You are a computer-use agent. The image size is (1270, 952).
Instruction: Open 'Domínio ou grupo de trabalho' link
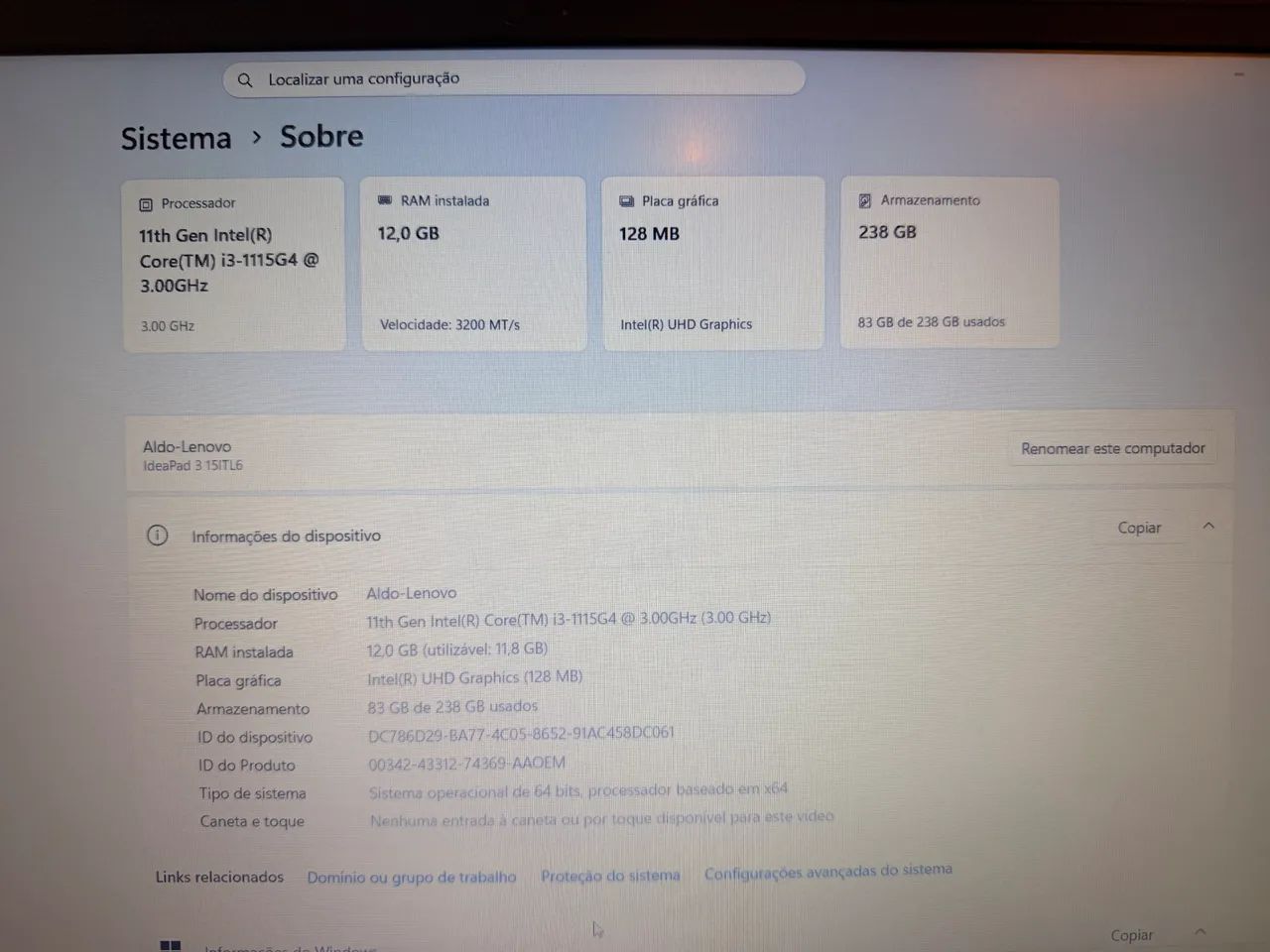tap(412, 878)
